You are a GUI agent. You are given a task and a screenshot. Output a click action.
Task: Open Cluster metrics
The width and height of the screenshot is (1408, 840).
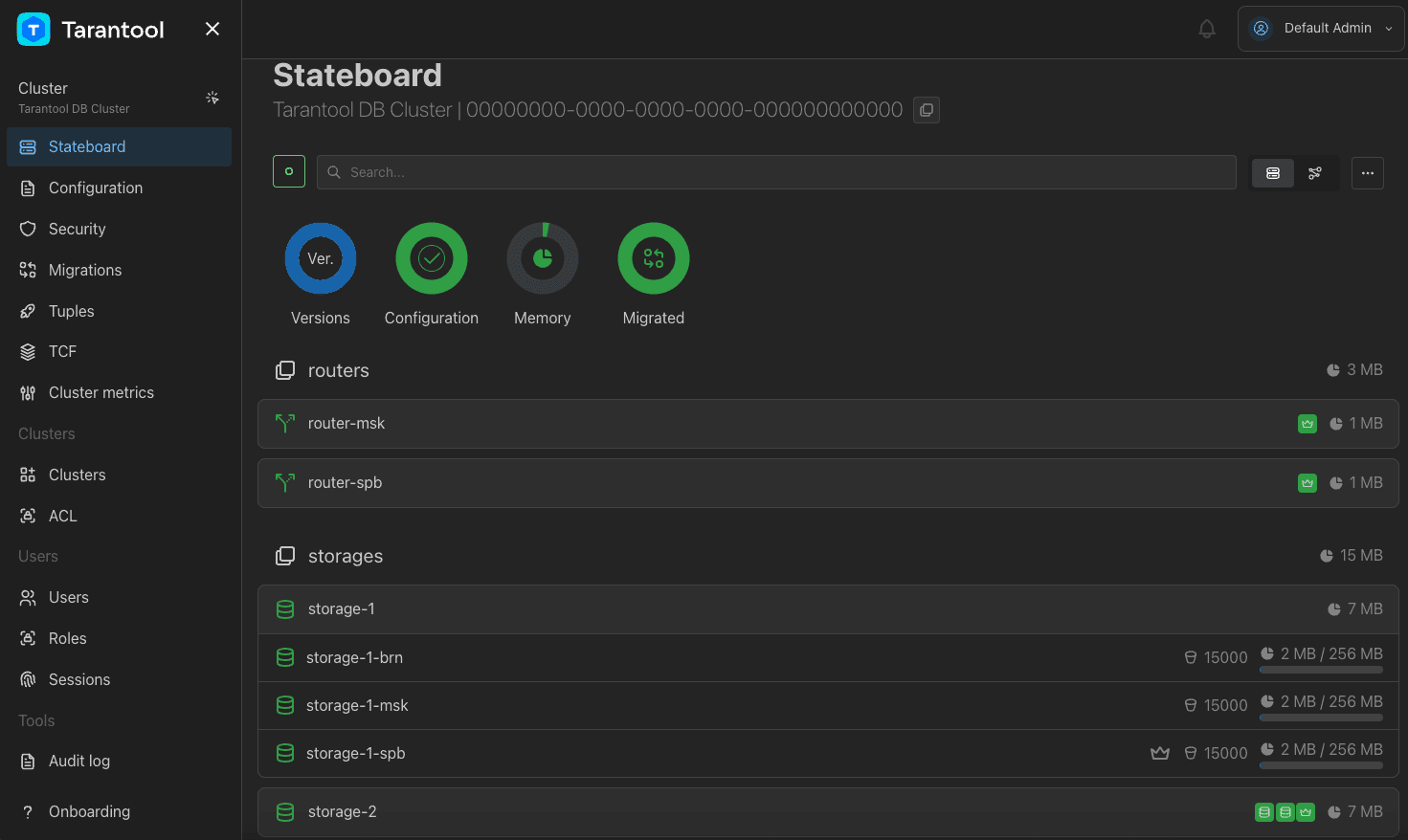pos(119,392)
